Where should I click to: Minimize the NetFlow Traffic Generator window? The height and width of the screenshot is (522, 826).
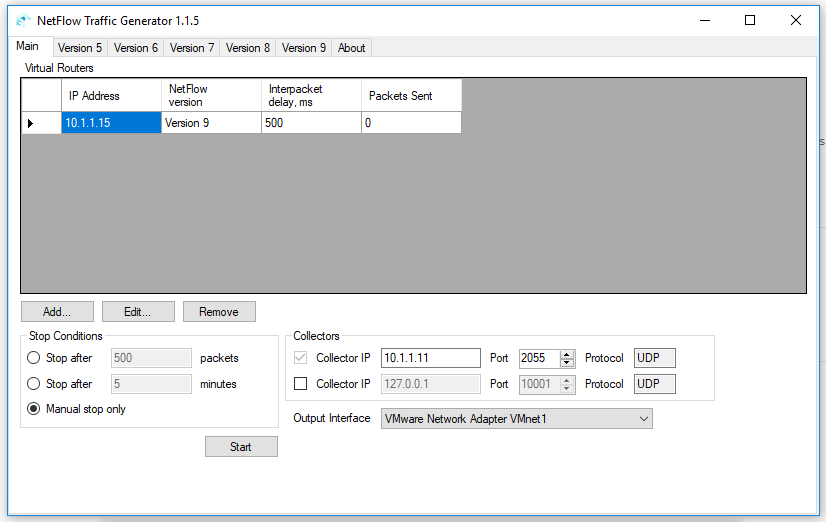pyautogui.click(x=705, y=21)
